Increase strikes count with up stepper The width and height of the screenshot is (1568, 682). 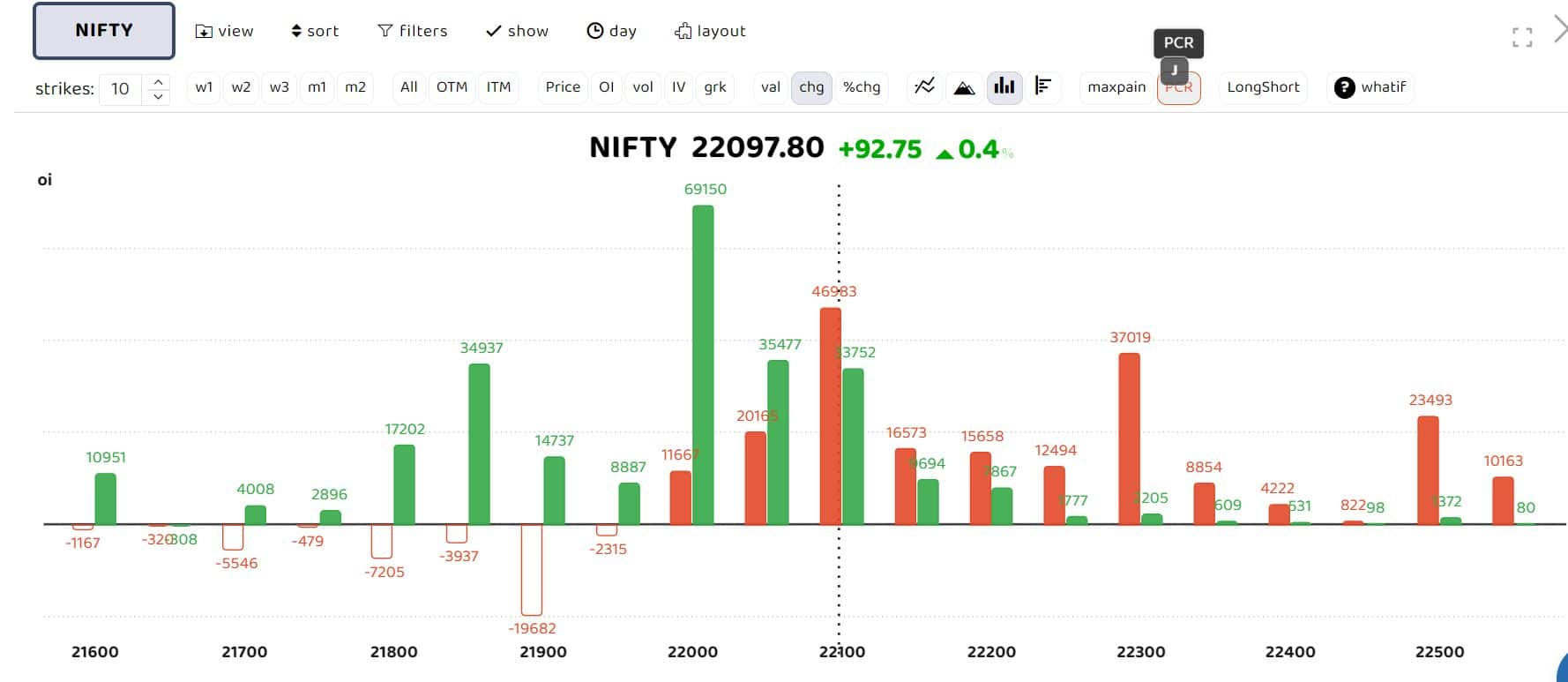(x=158, y=81)
